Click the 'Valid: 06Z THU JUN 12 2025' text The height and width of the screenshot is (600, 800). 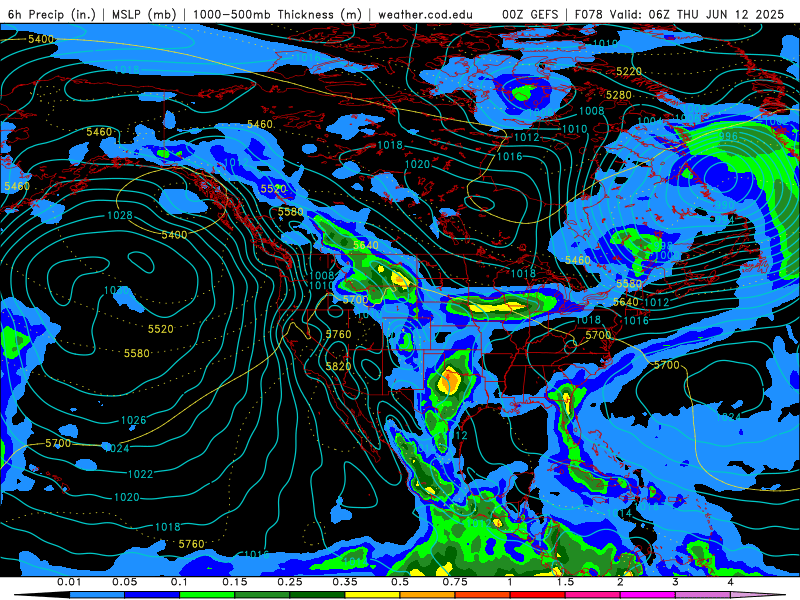click(x=697, y=14)
